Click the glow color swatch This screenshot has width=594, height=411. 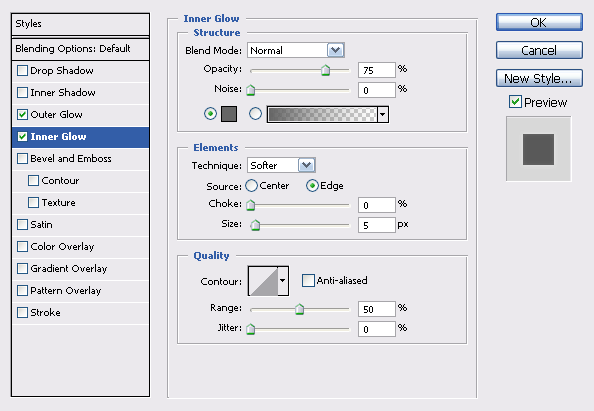(x=229, y=114)
